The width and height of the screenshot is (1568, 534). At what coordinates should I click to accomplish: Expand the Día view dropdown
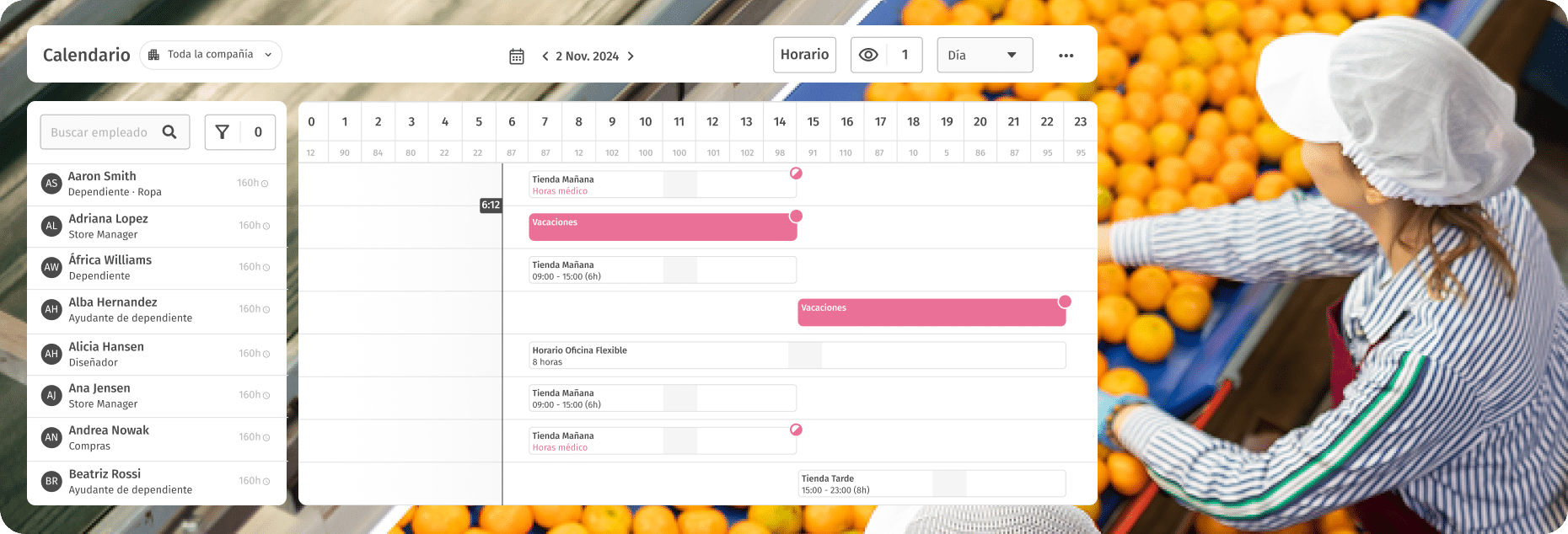[x=985, y=56]
